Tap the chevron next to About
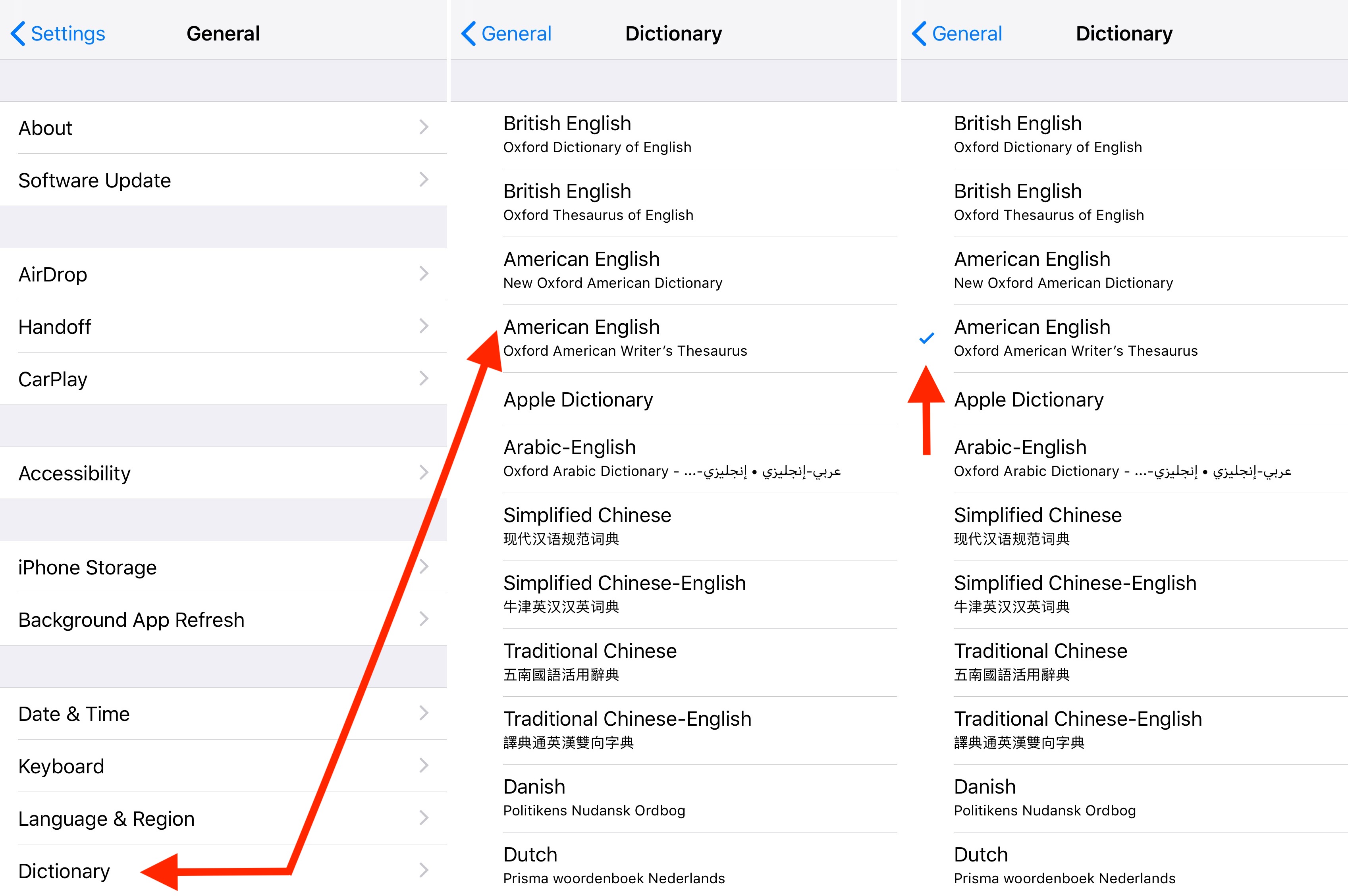Viewport: 1348px width, 896px height. coord(423,127)
